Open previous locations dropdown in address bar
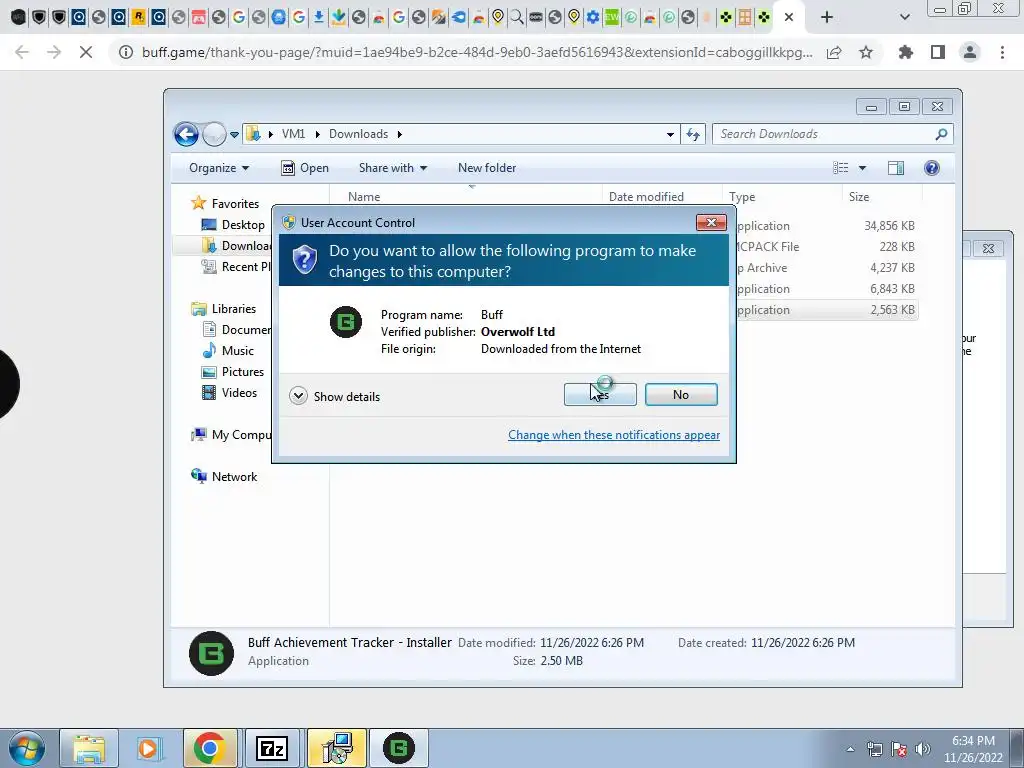 coord(670,135)
